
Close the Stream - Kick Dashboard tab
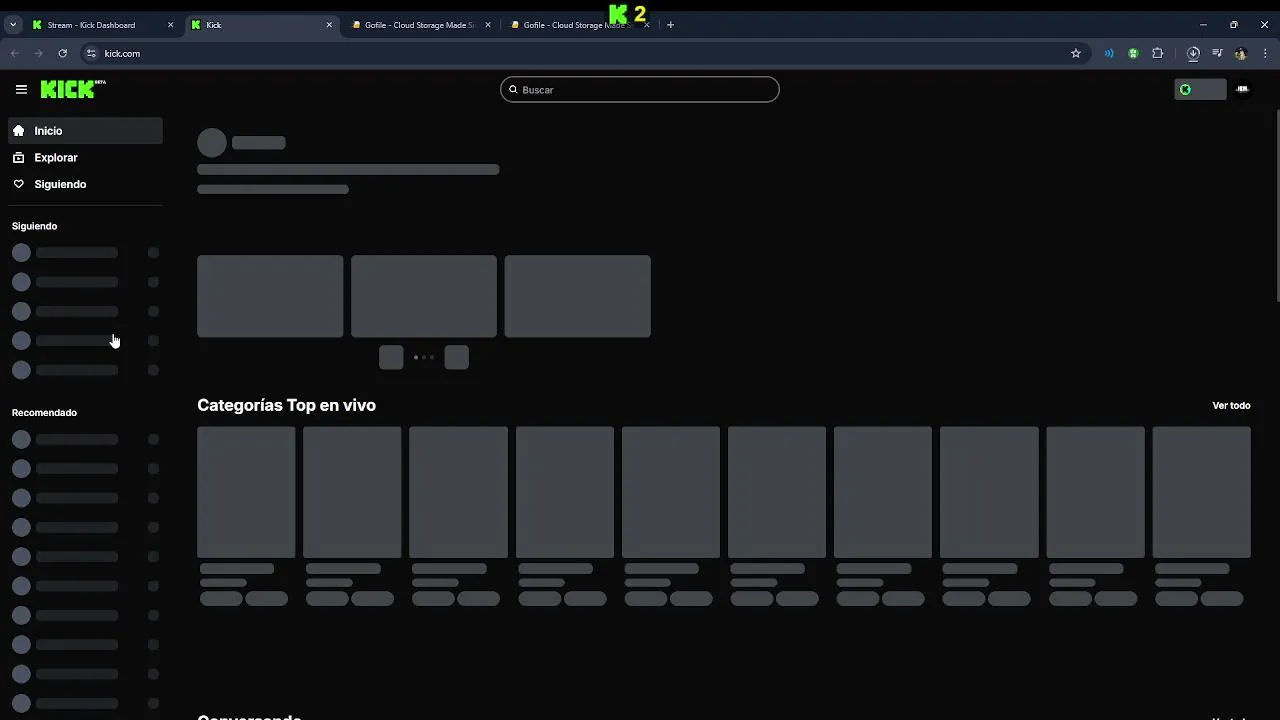[x=170, y=25]
